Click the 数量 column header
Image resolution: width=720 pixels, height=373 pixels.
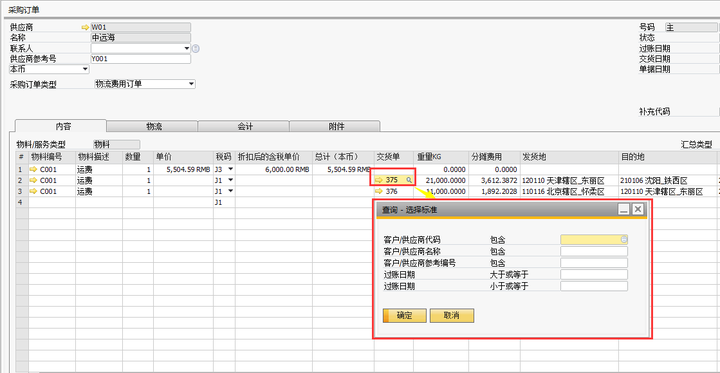[138, 158]
